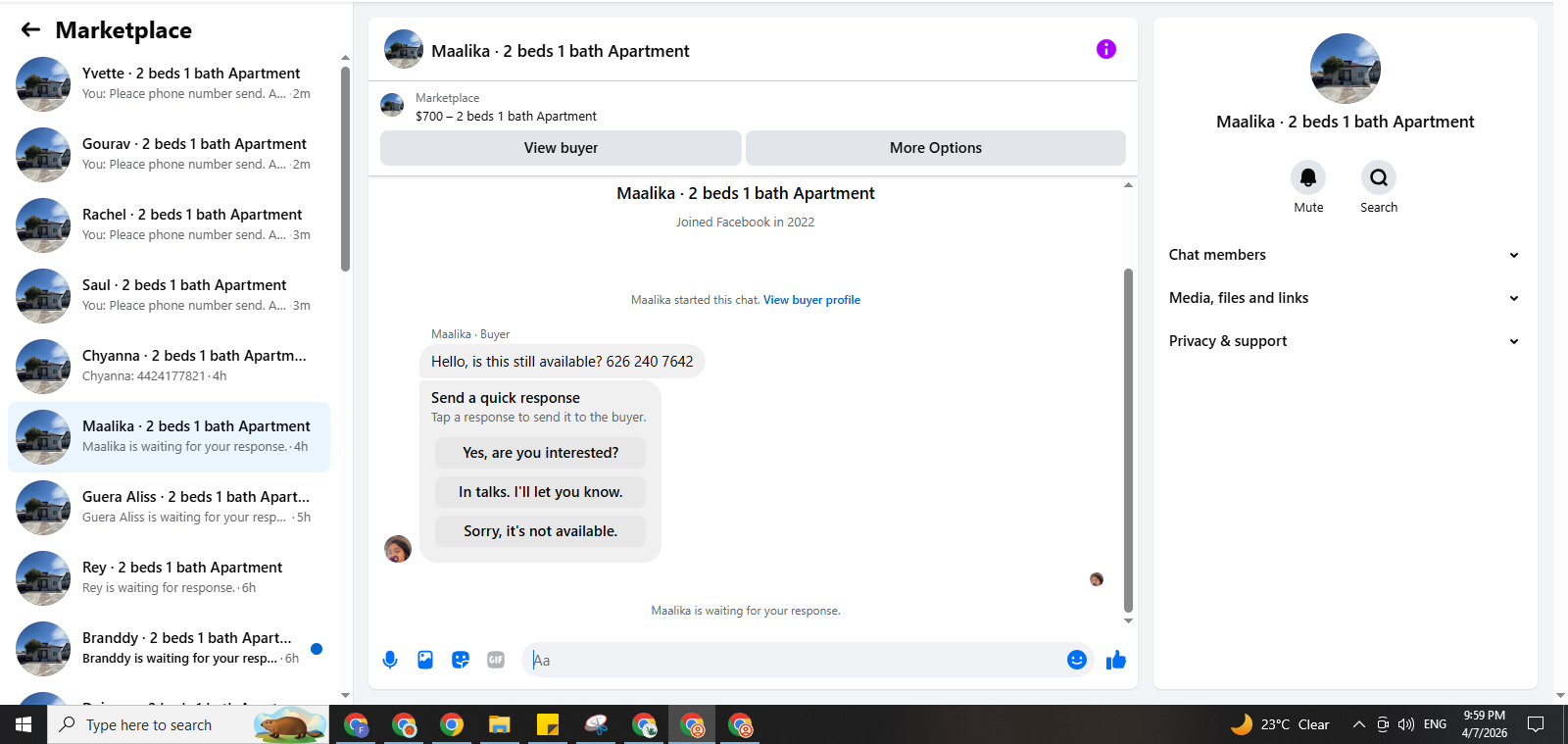Click the taskbar volume icon
Image resolution: width=1568 pixels, height=744 pixels.
tap(1406, 724)
